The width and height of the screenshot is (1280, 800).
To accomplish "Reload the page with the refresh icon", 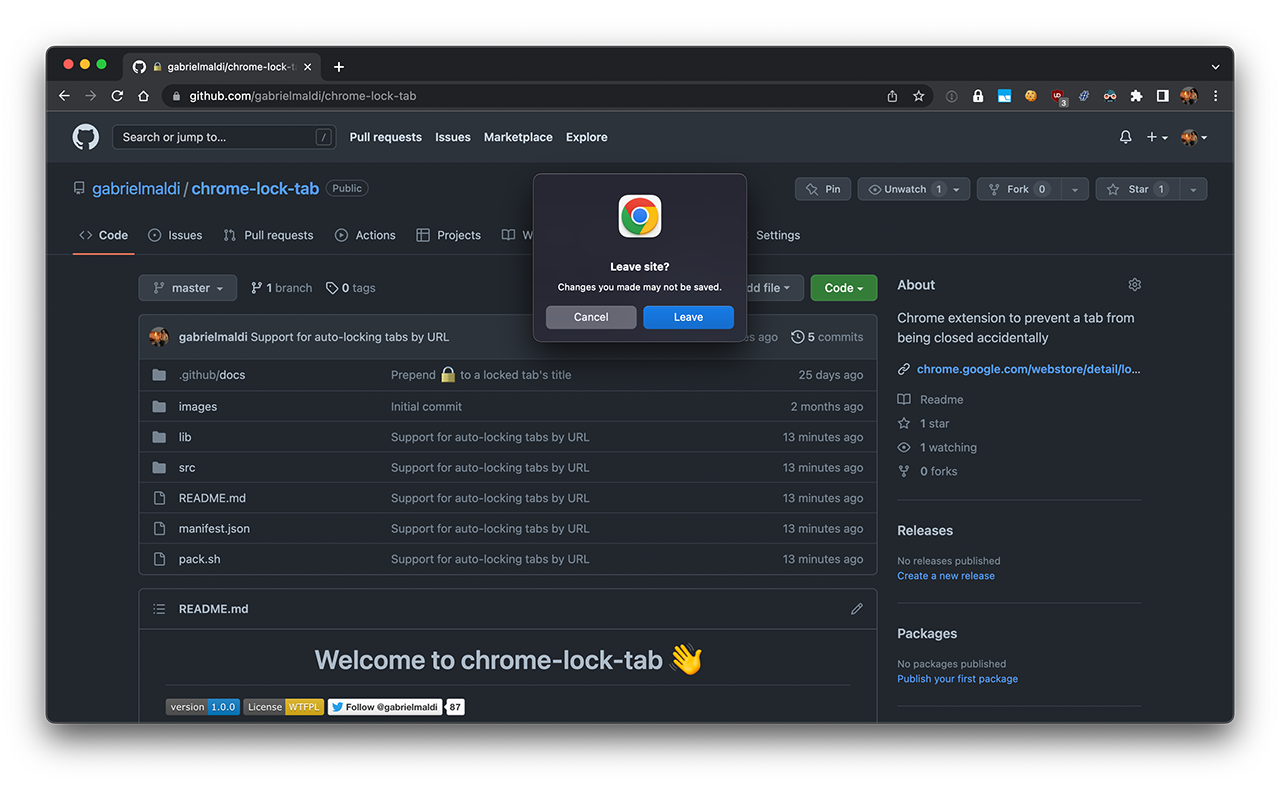I will pos(116,96).
